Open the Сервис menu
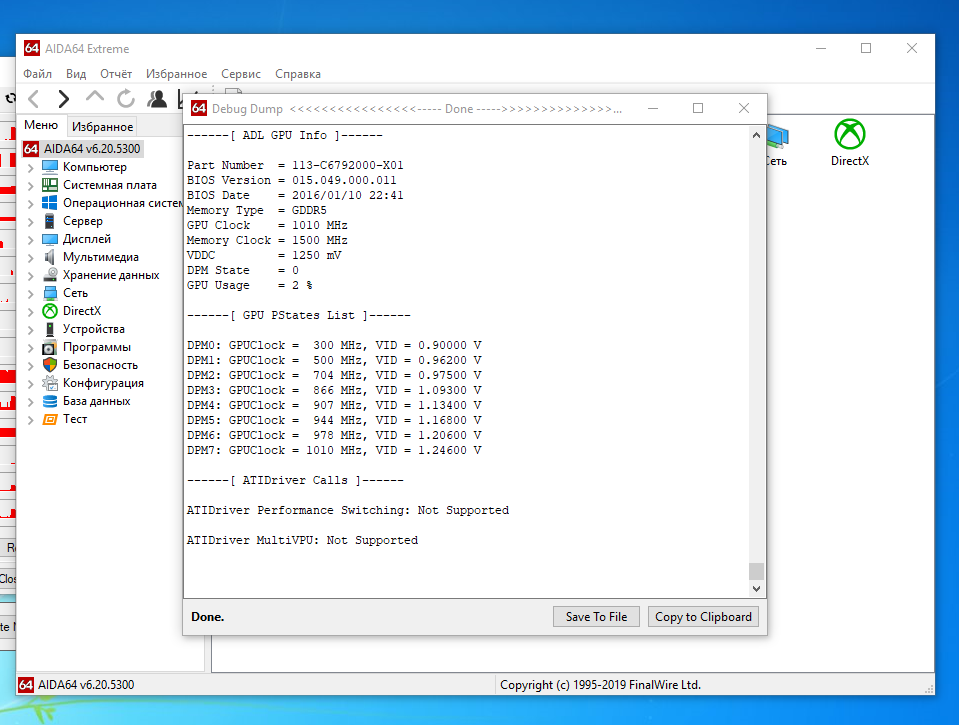The height and width of the screenshot is (725, 959). tap(241, 73)
